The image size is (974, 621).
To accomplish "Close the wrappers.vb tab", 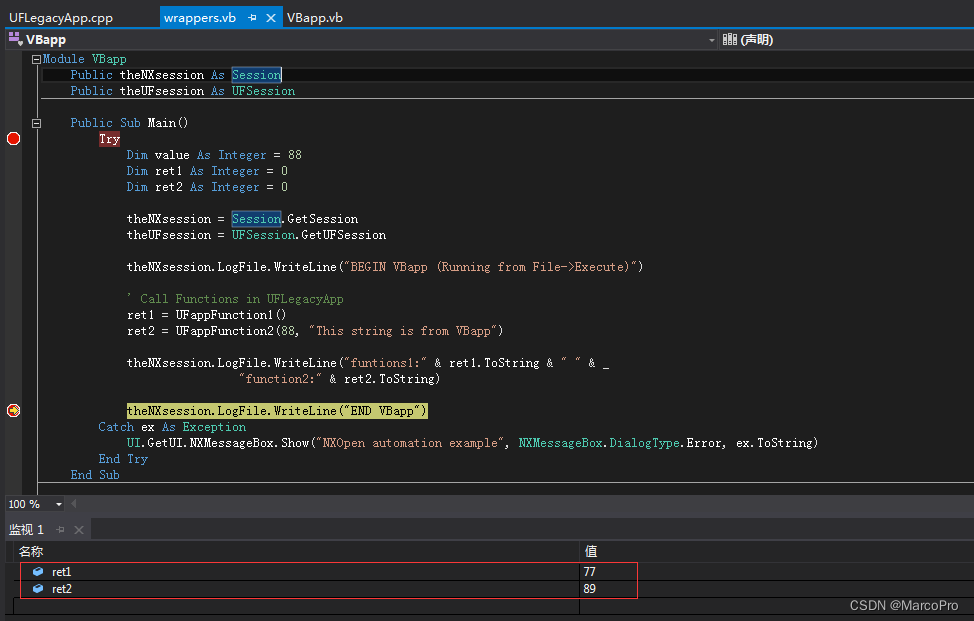I will (x=271, y=17).
